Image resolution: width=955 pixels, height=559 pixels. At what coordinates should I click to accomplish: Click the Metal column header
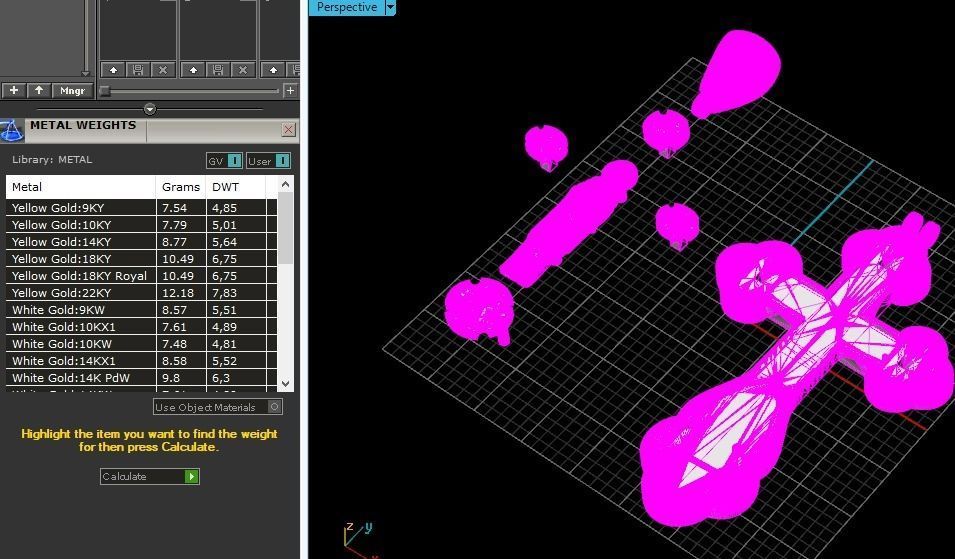click(81, 187)
